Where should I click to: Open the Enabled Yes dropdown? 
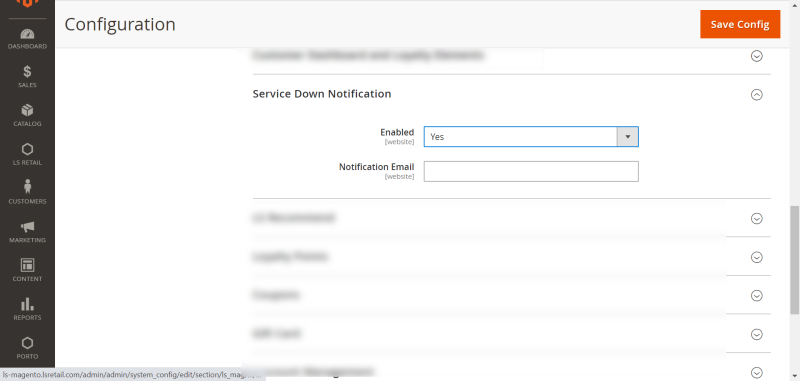coord(531,137)
